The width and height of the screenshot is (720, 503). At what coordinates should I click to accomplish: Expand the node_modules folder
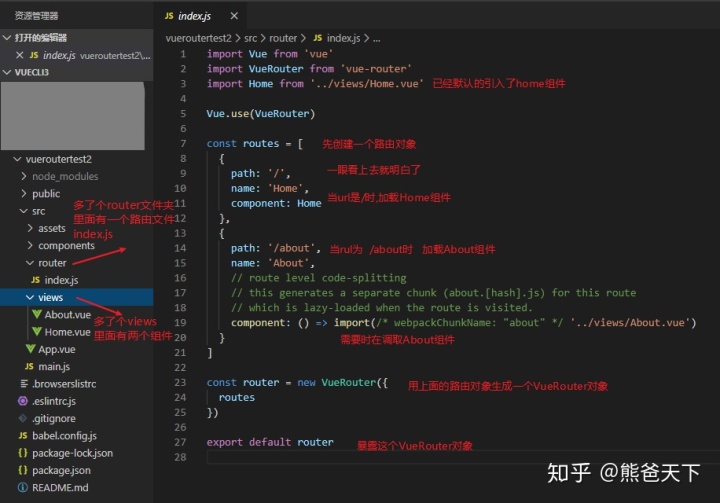(x=24, y=176)
